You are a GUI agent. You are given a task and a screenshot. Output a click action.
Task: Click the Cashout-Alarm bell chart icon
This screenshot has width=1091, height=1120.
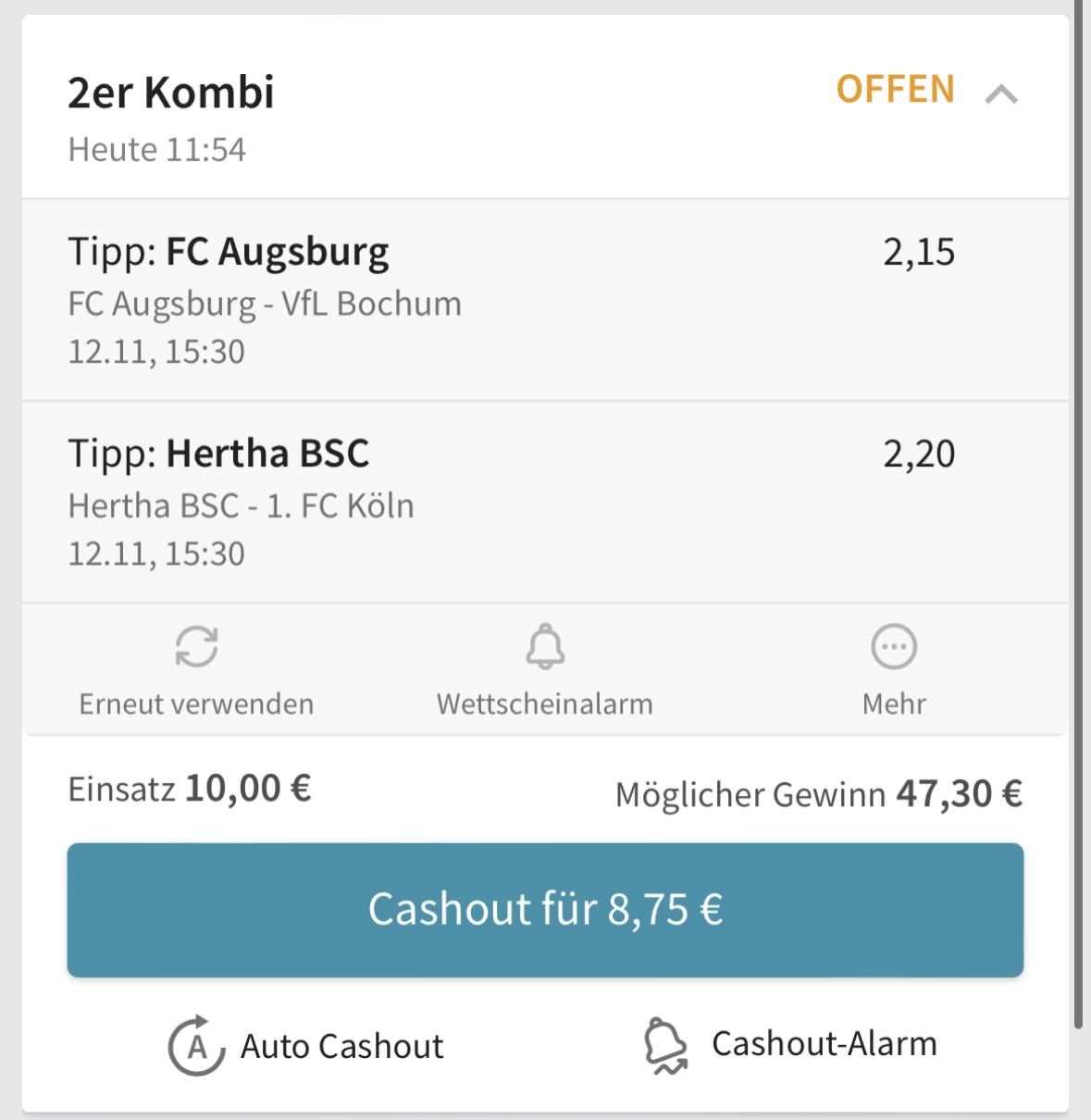pos(665,1046)
